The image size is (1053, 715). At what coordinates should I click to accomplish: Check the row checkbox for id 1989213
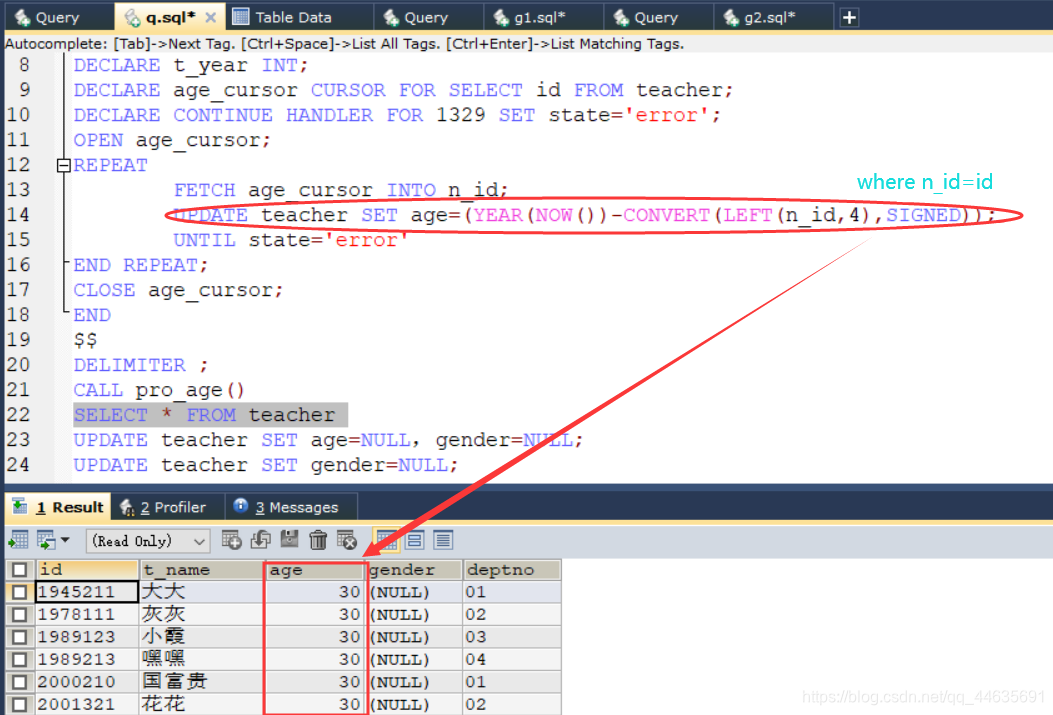[x=19, y=659]
